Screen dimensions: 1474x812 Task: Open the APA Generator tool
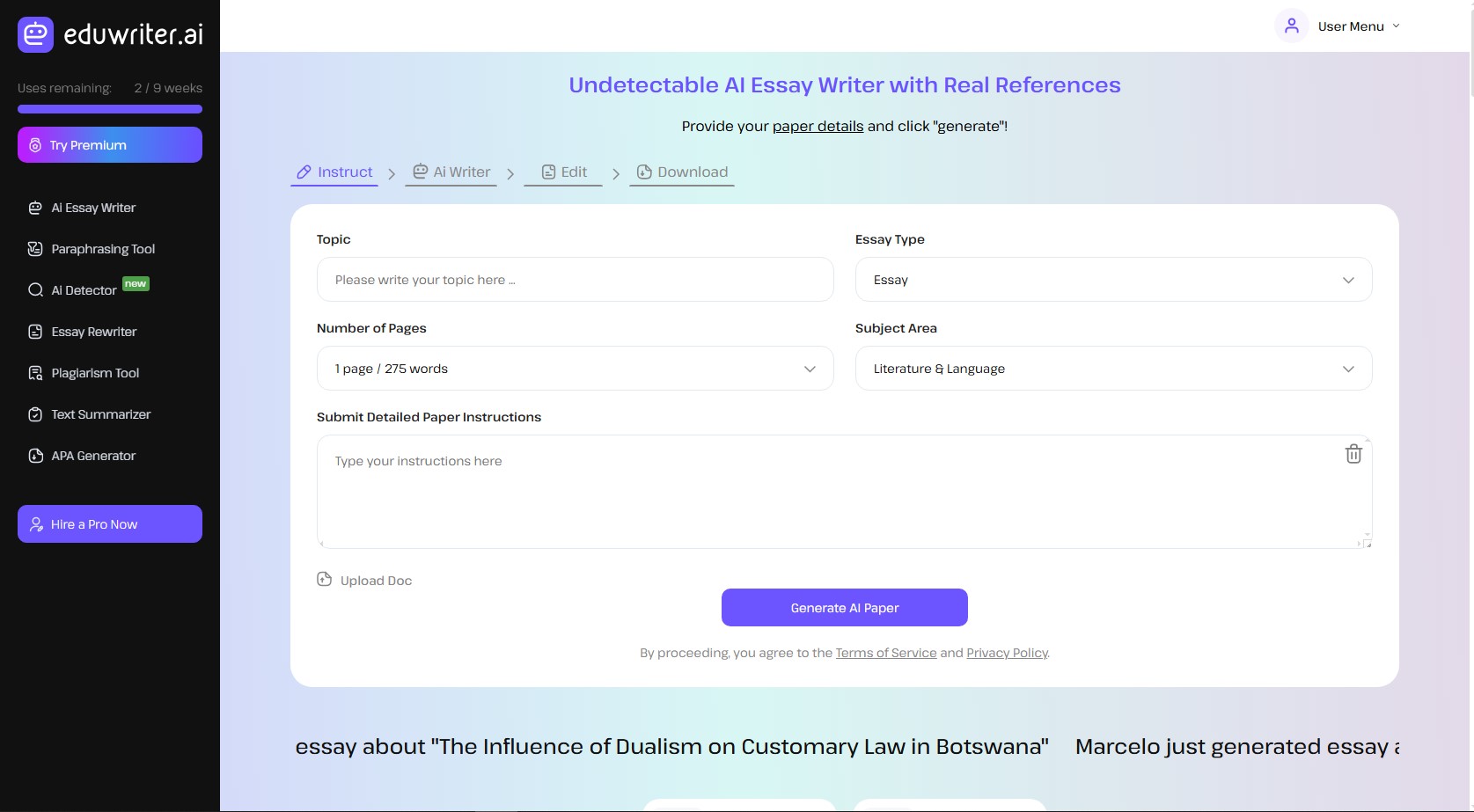[93, 456]
